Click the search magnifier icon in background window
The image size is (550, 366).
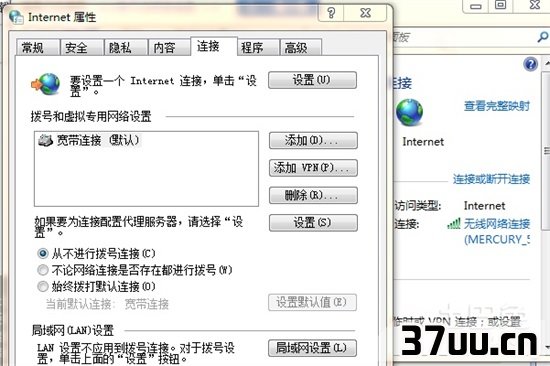pyautogui.click(x=543, y=36)
